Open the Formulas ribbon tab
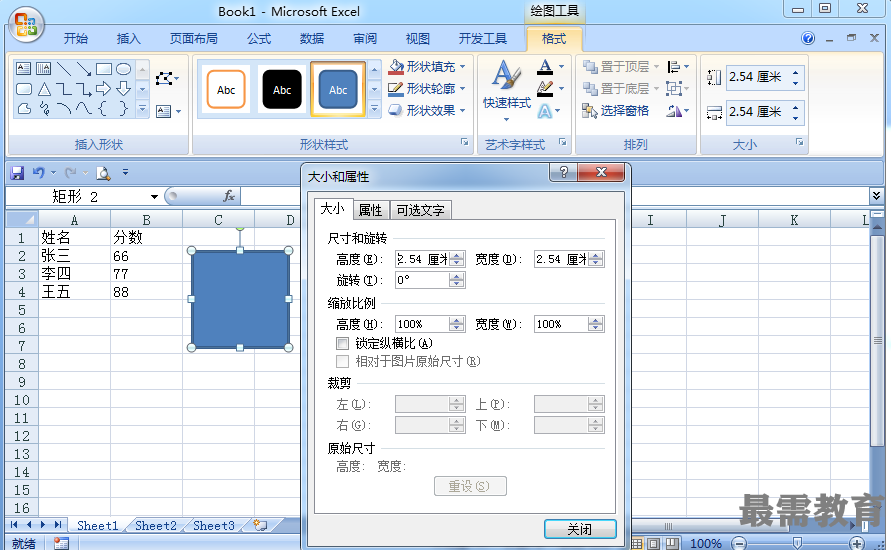 (x=259, y=39)
